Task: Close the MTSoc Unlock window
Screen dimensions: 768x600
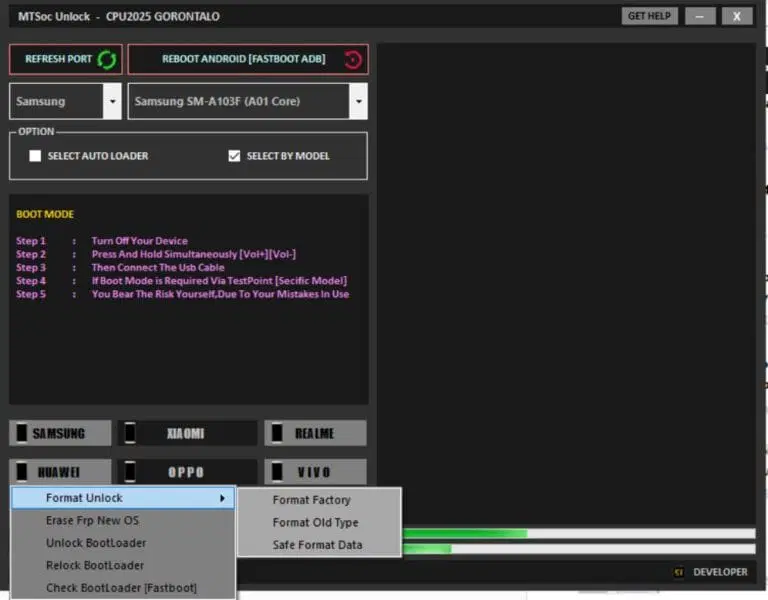Action: point(737,16)
